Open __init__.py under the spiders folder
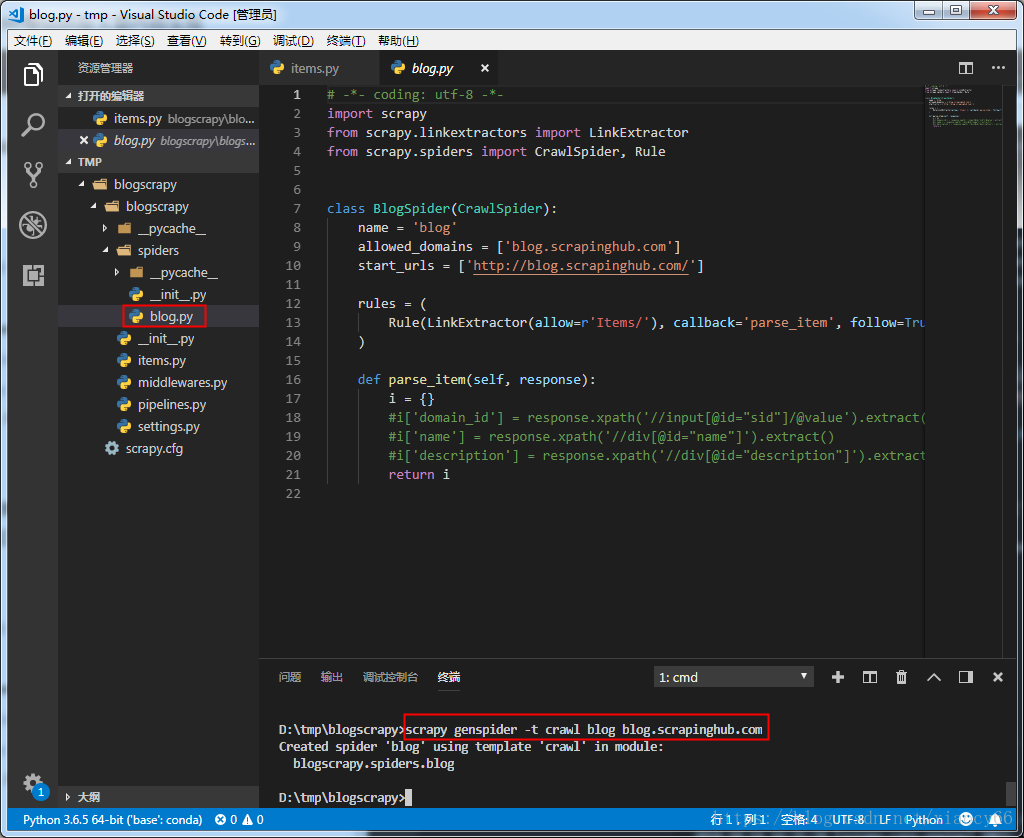 coord(177,295)
